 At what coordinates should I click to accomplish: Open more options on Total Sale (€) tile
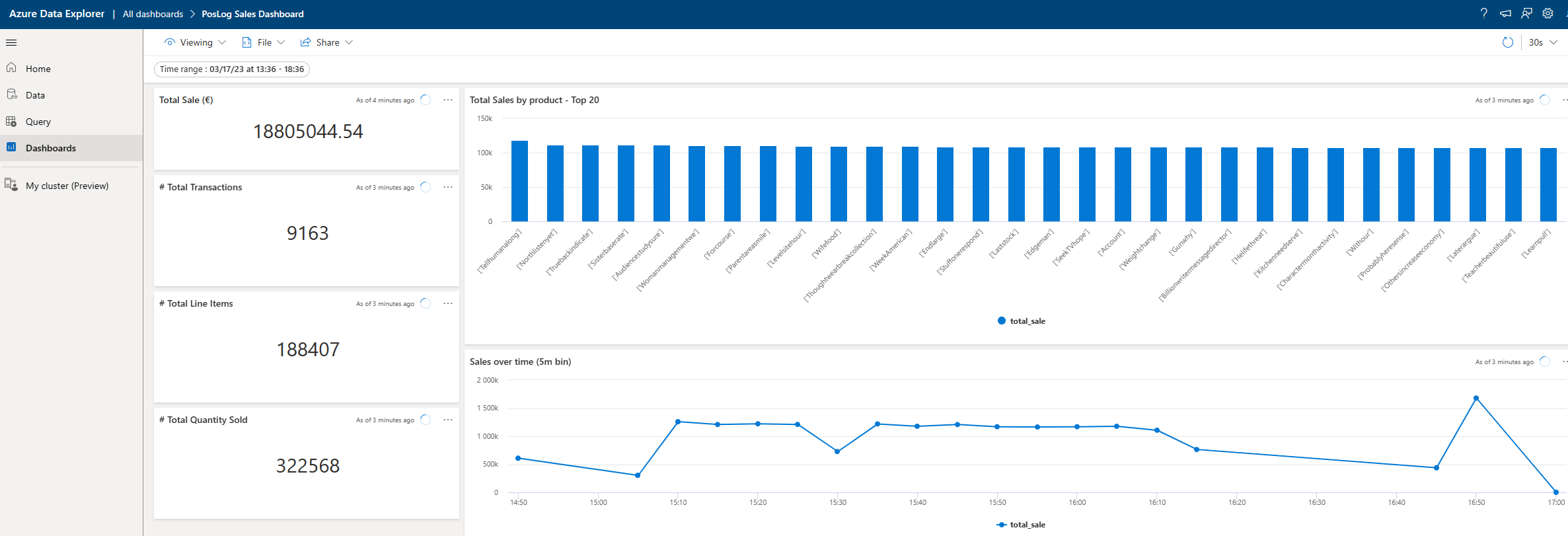448,100
